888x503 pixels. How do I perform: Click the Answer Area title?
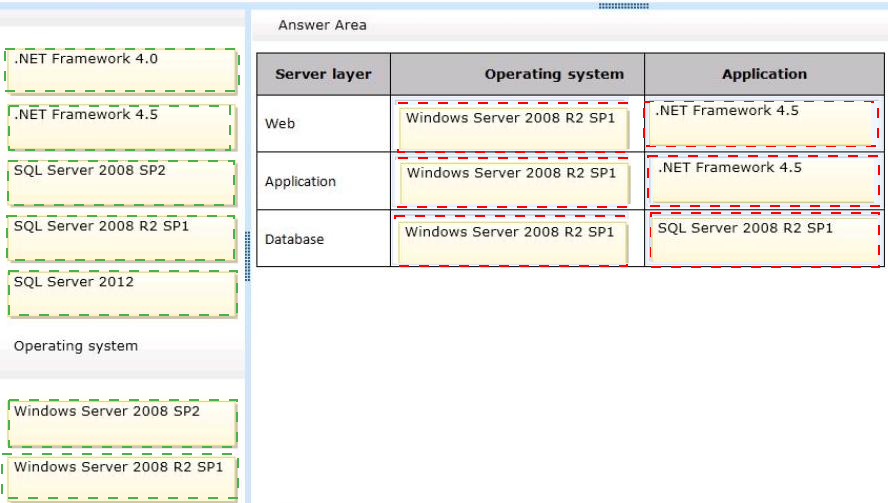[x=322, y=25]
